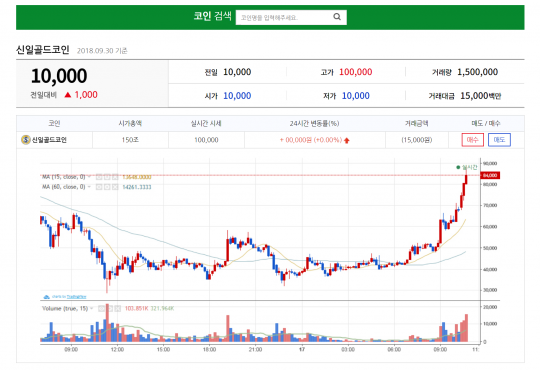Toggle visibility of the Volume indicator
Screen dimensions: 540x370
101,309
